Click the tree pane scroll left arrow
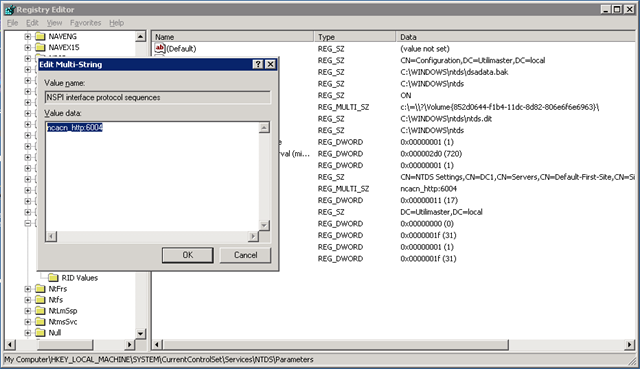The height and width of the screenshot is (369, 640). pos(10,345)
